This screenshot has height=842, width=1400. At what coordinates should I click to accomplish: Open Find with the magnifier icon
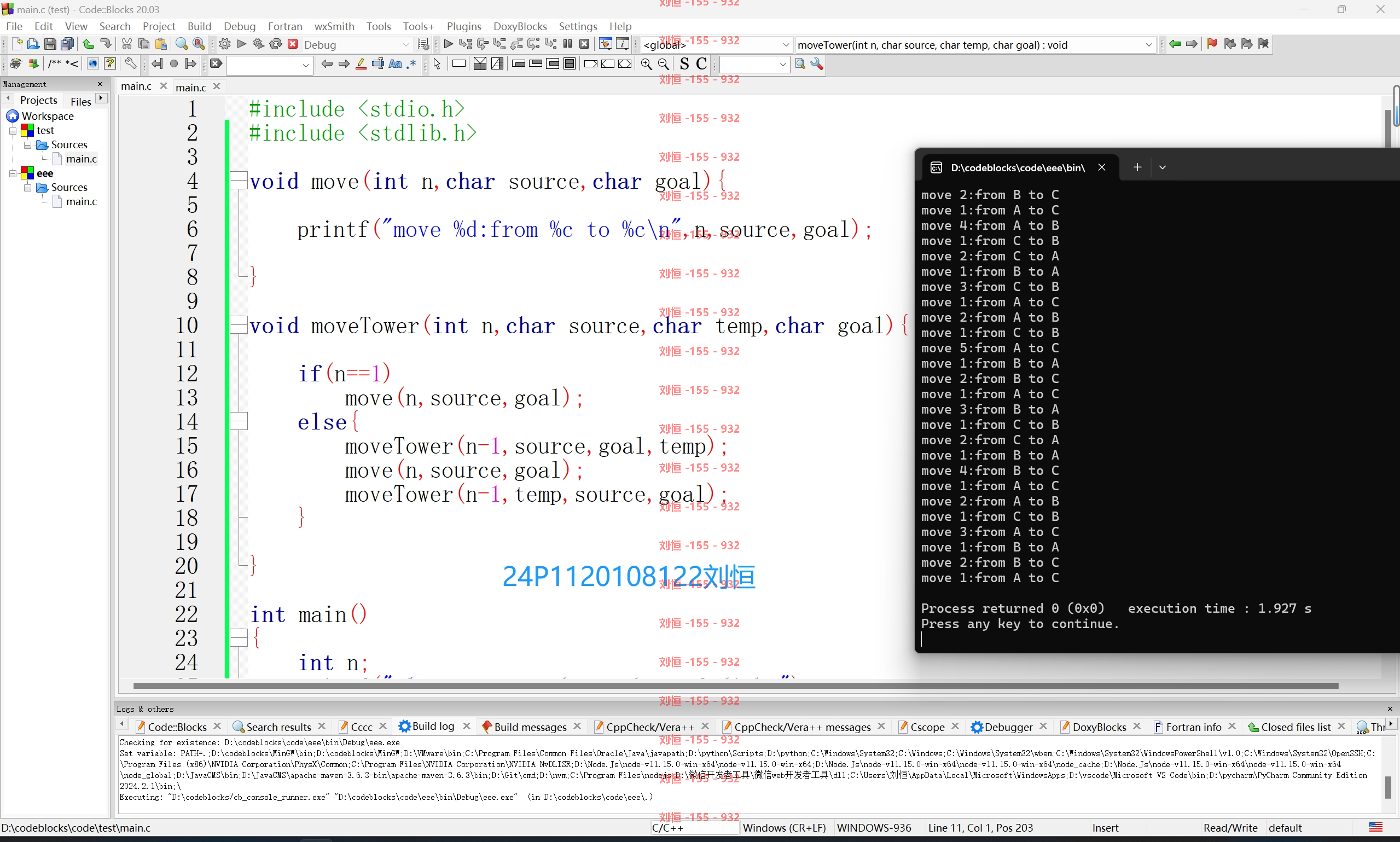[182, 44]
